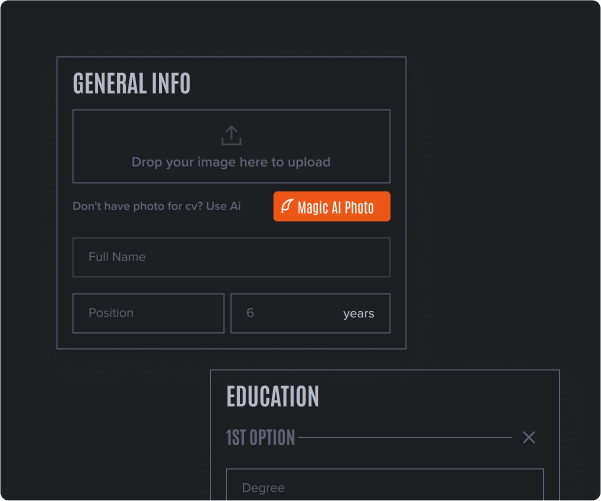The width and height of the screenshot is (601, 501).
Task: Click the divider line beside 1st Option
Action: 405,437
